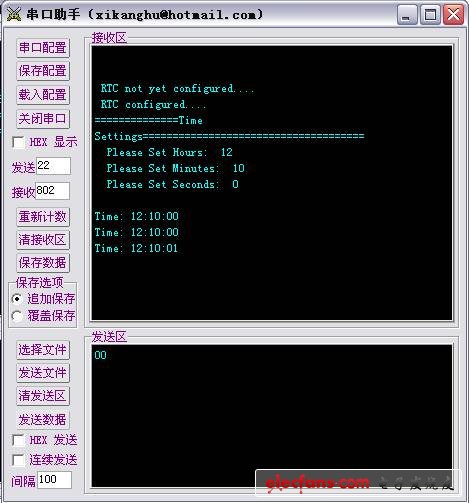Viewport: 469px width, 503px height.
Task: Enable the 连续发送 checkbox
Action: (18, 460)
